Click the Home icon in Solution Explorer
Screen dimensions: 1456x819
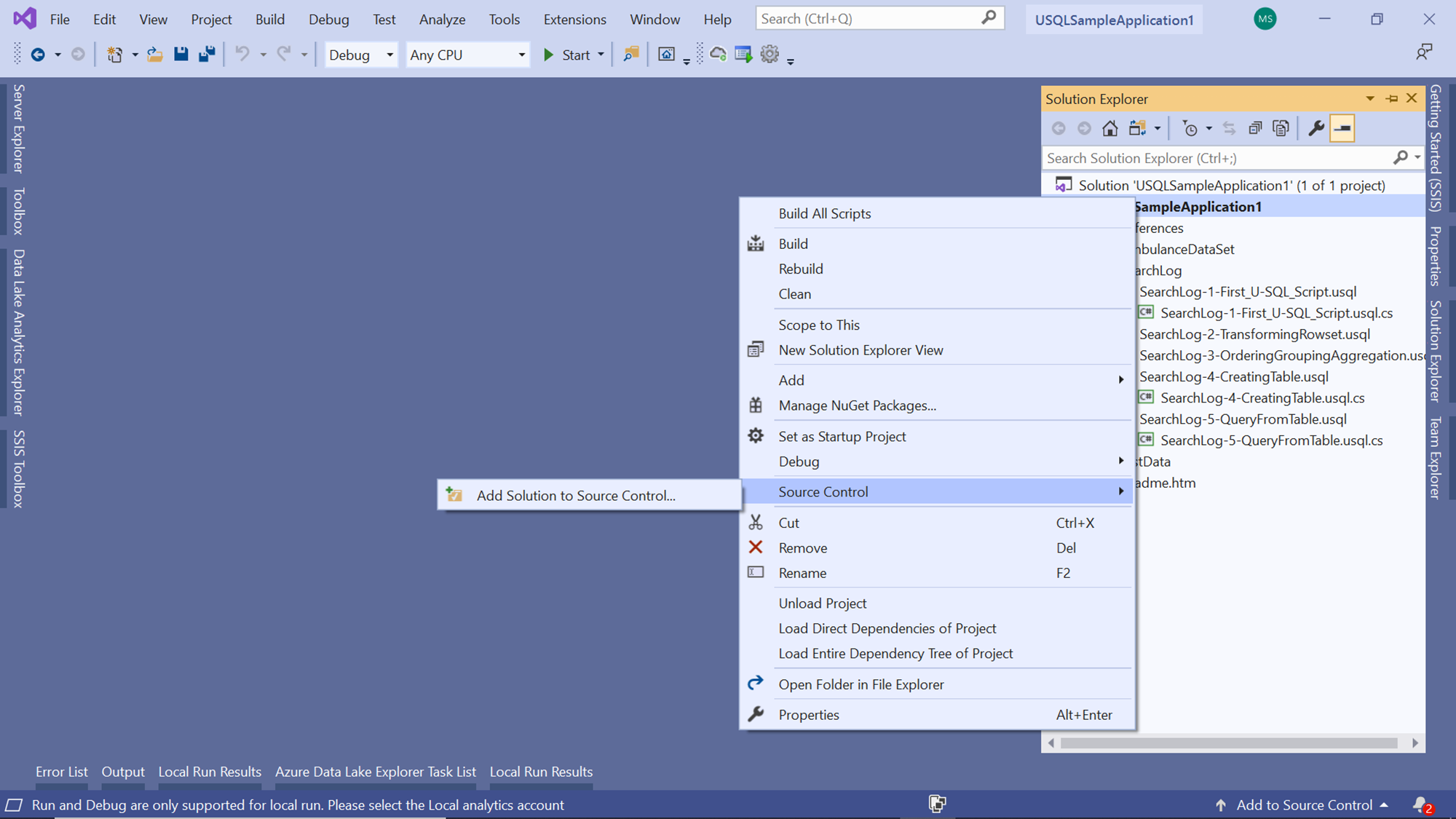(x=1109, y=129)
